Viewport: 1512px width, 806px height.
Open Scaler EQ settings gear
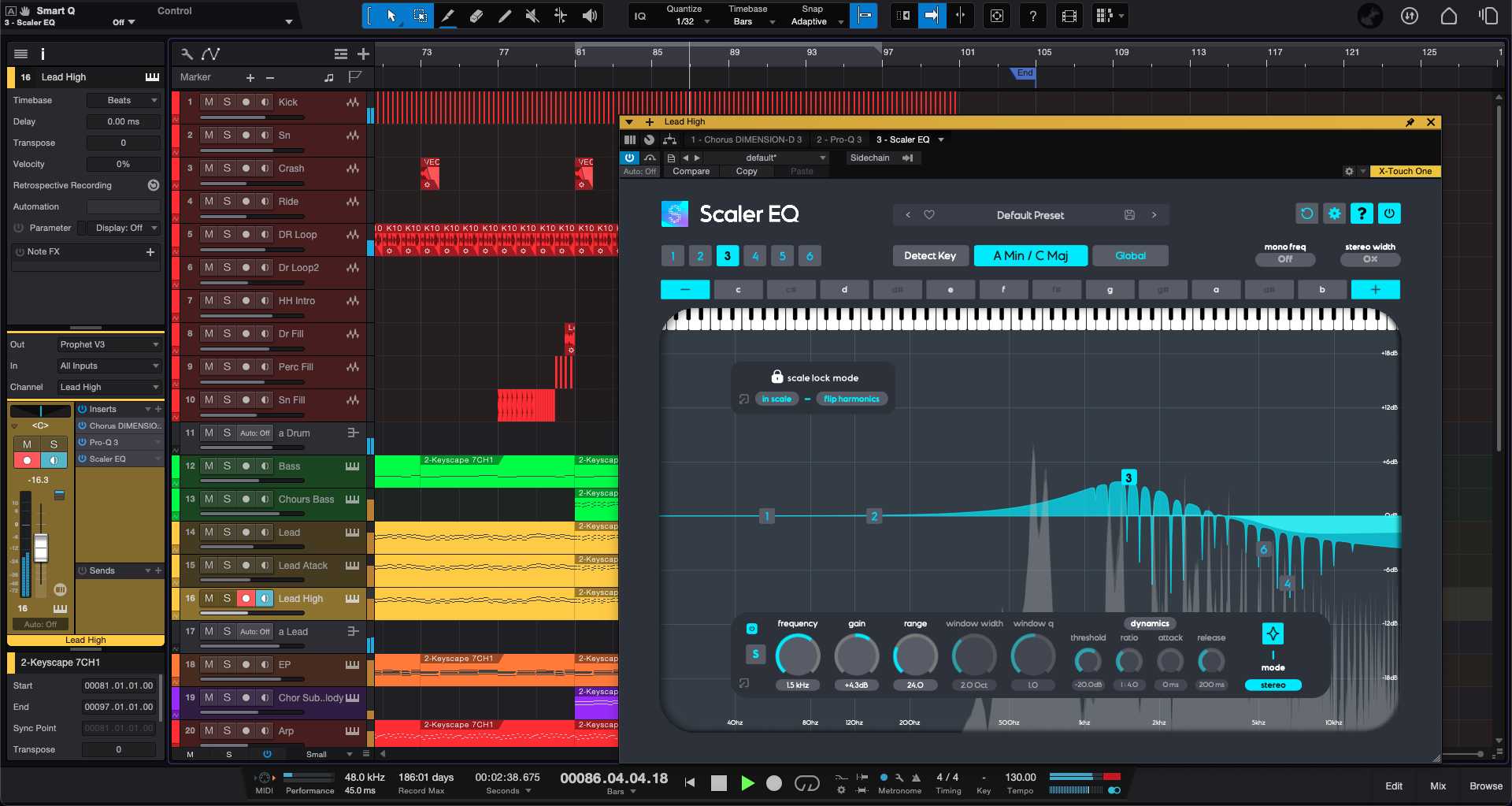(x=1334, y=214)
